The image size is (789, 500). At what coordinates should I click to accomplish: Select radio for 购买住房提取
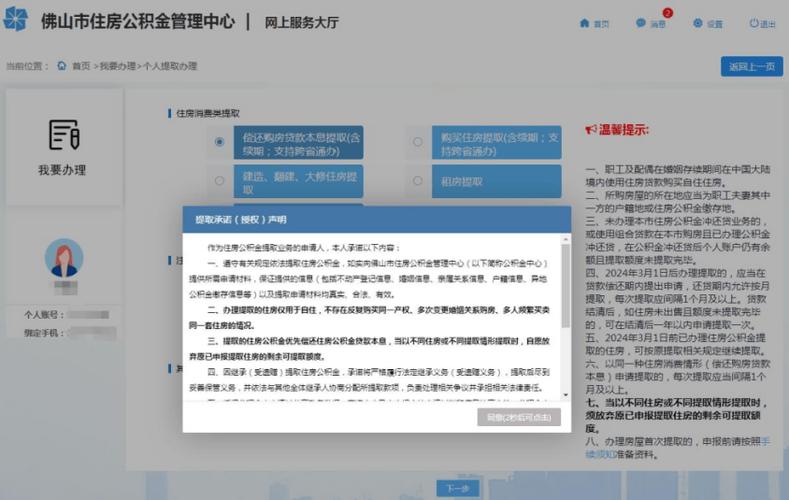pos(418,142)
